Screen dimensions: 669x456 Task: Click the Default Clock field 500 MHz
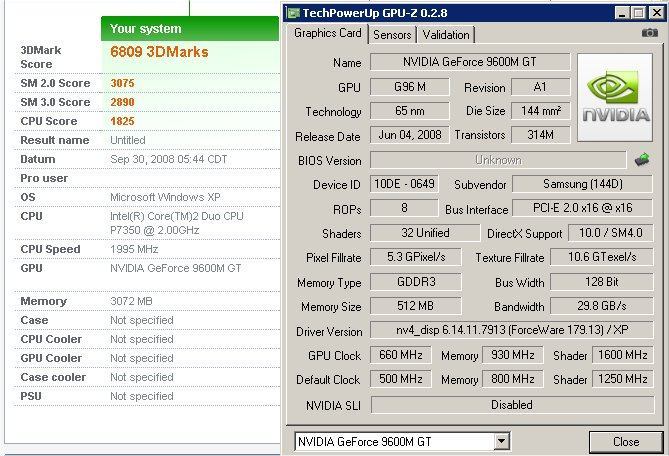click(x=401, y=379)
